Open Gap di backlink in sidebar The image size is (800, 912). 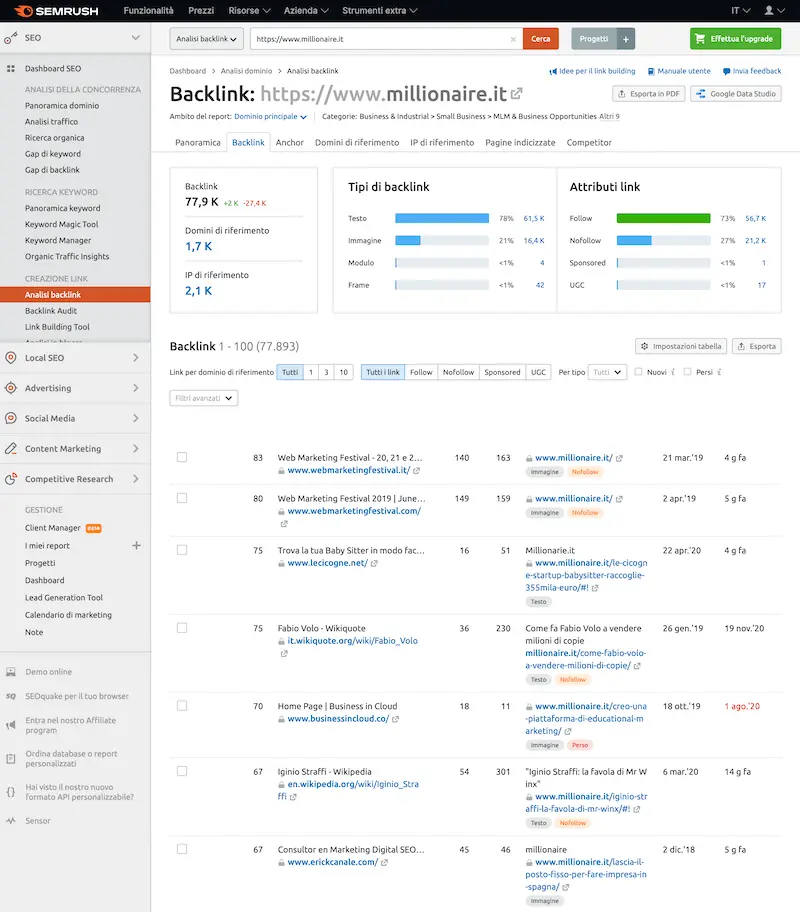[x=52, y=170]
